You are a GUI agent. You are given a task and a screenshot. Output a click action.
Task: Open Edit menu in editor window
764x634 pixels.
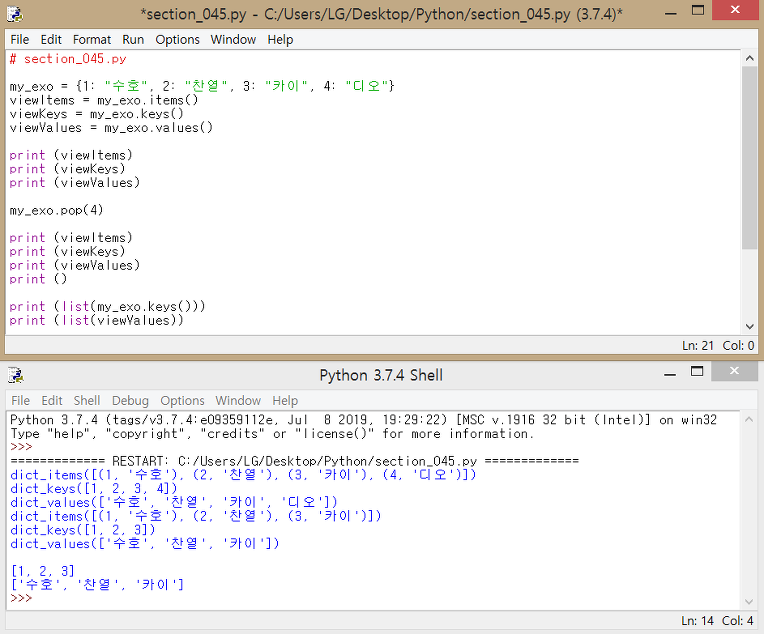click(x=51, y=39)
